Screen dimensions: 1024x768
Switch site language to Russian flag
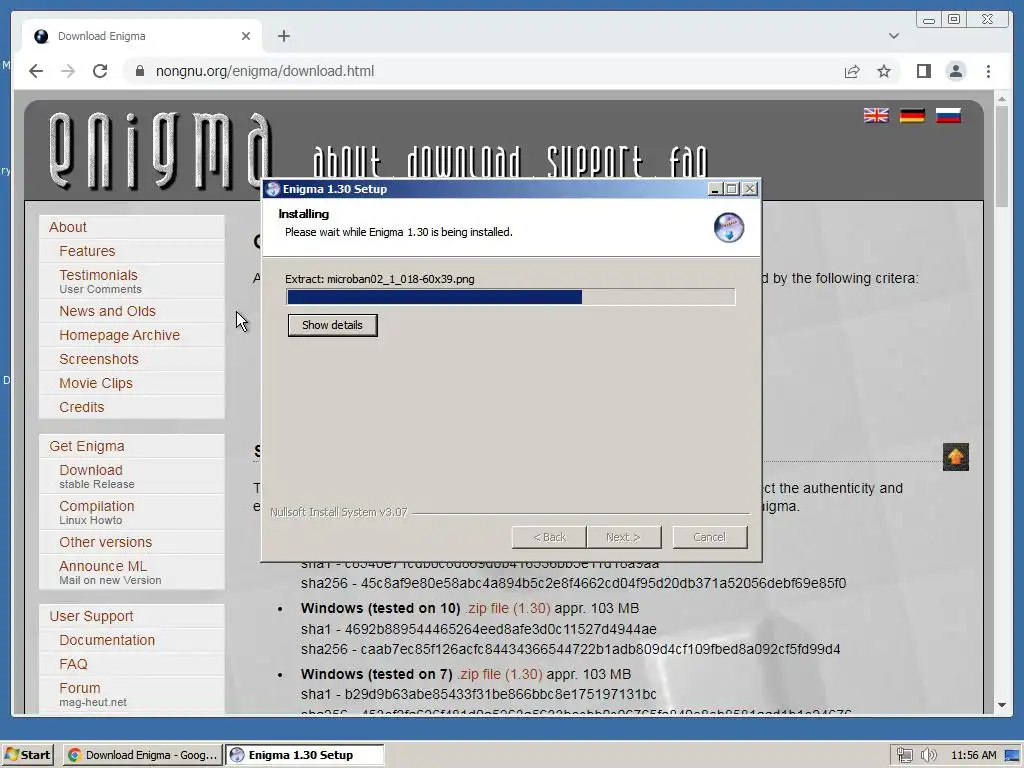tap(948, 116)
